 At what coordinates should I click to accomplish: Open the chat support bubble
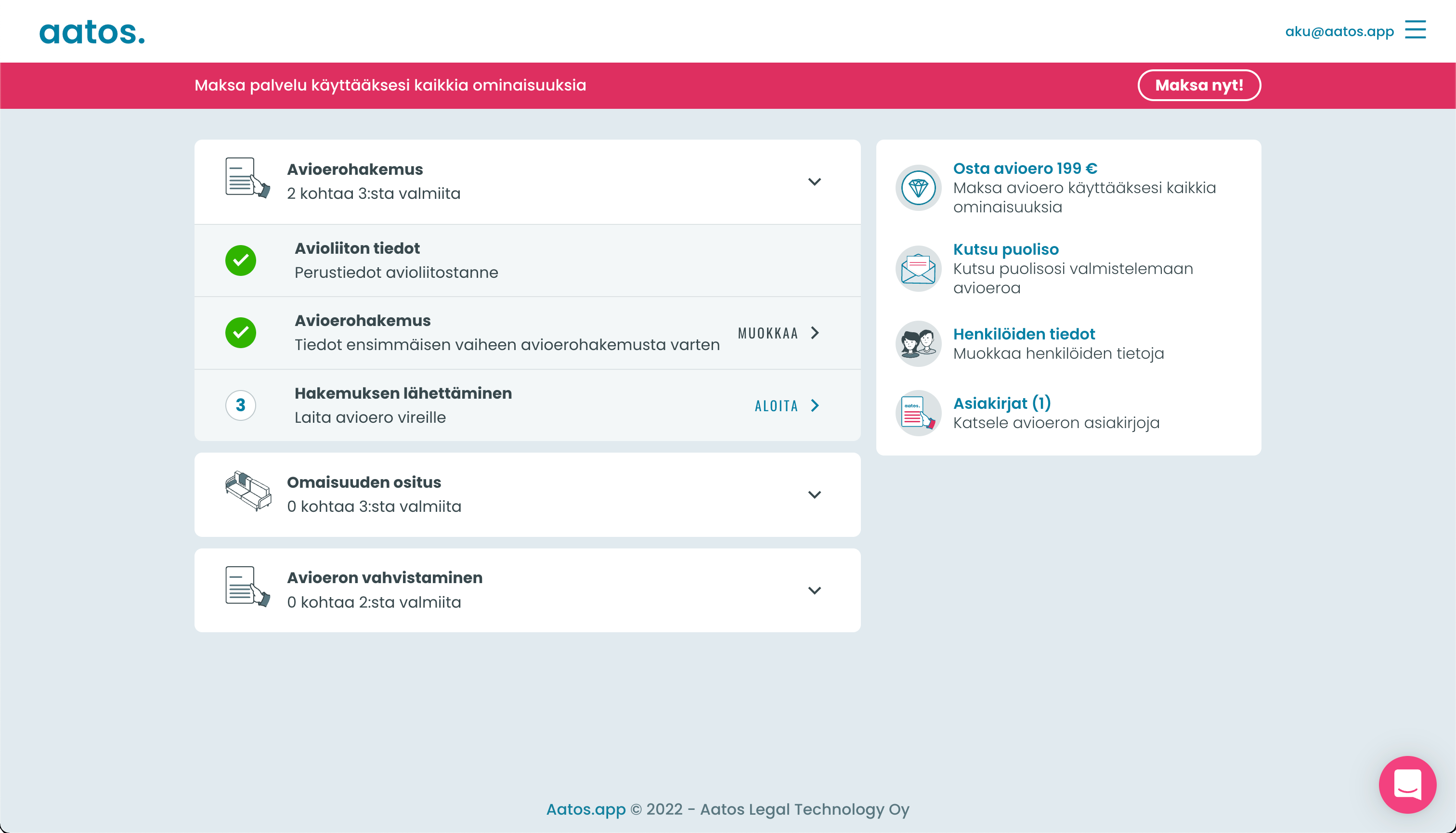pos(1407,784)
